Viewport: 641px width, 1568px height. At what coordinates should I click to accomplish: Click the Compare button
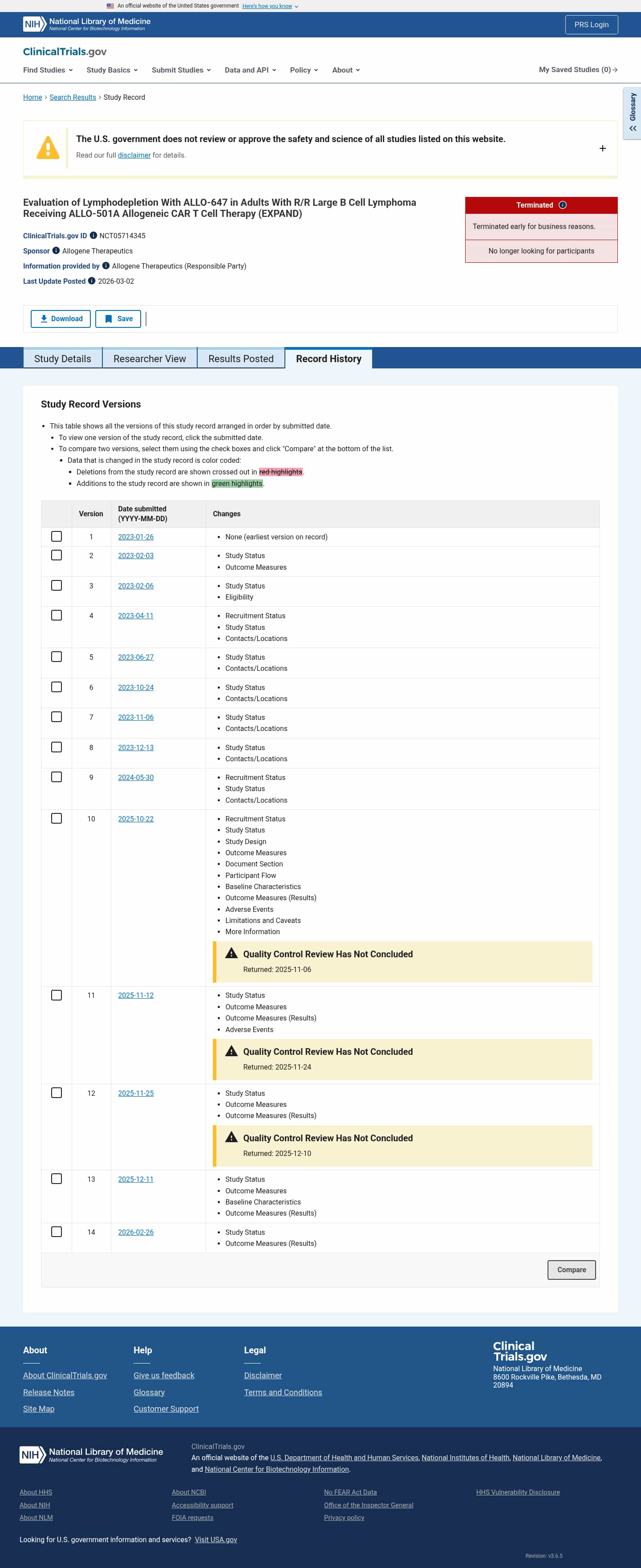coord(571,1270)
